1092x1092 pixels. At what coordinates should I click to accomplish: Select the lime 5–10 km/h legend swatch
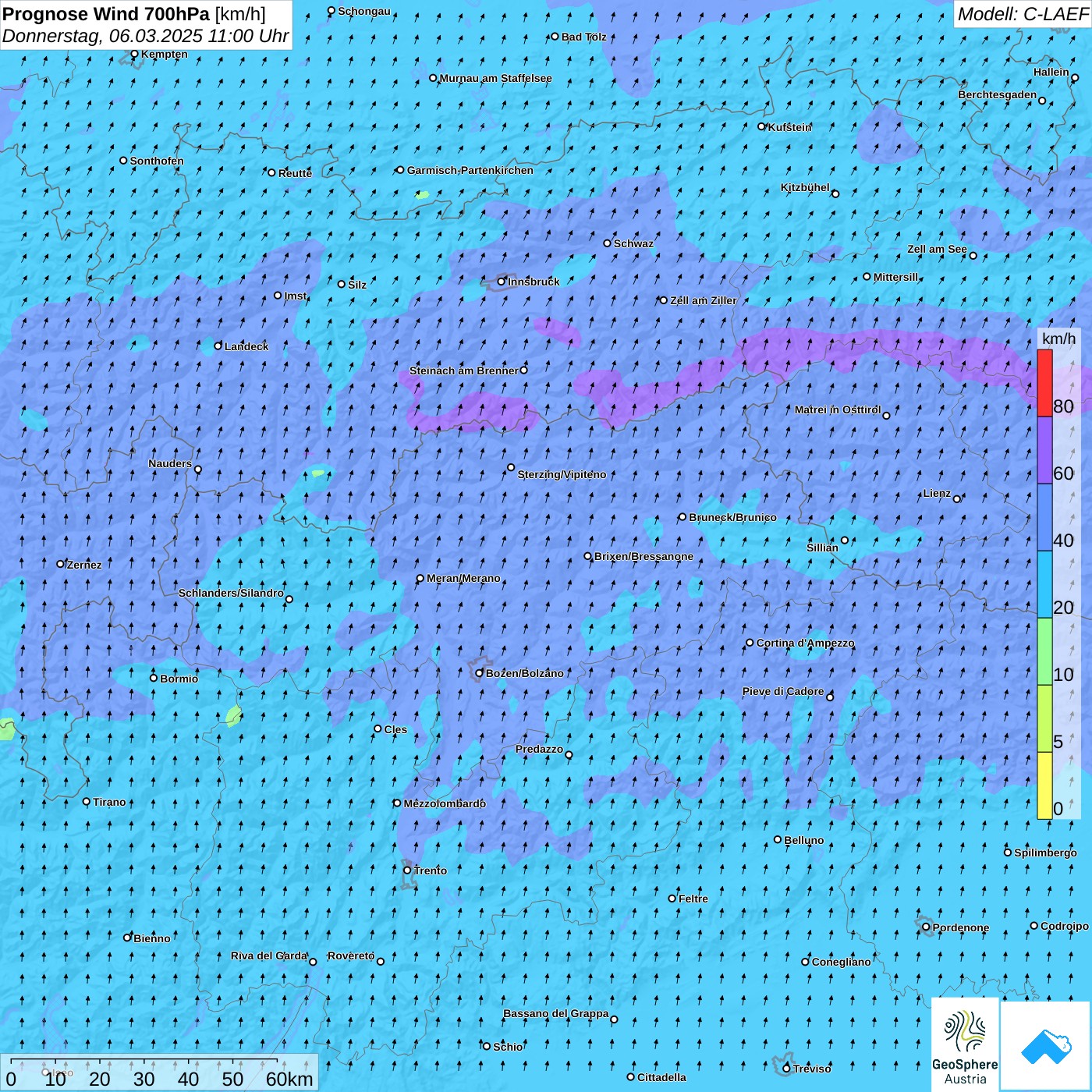[1044, 719]
